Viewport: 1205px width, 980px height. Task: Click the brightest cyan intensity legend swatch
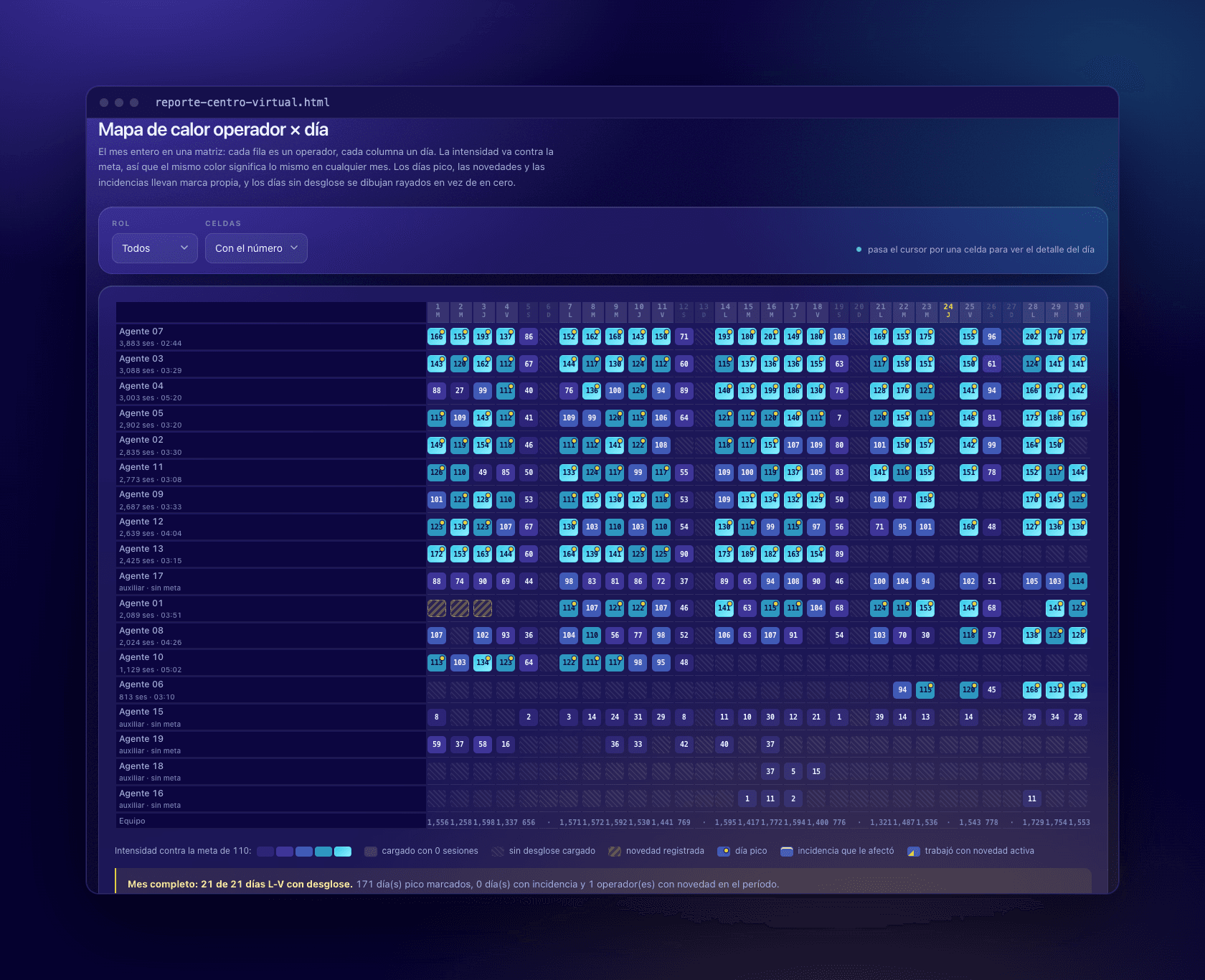pyautogui.click(x=343, y=851)
